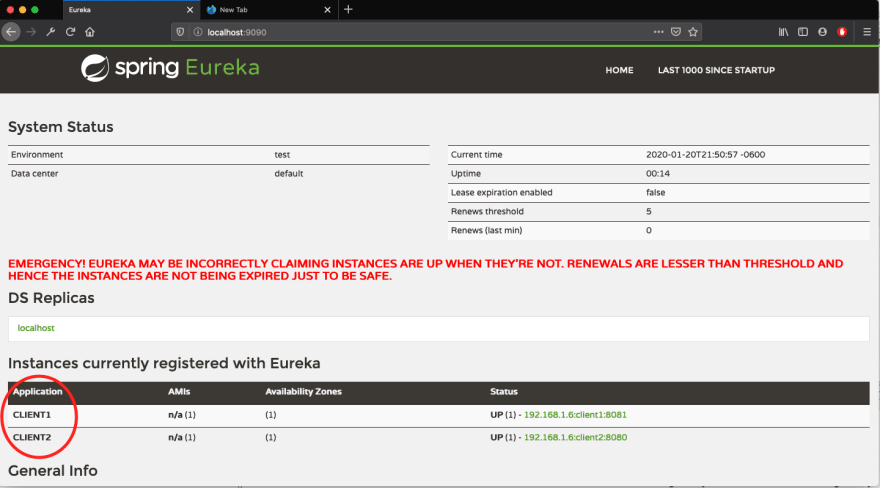
Task: Go to browser home page icon
Action: coord(90,32)
